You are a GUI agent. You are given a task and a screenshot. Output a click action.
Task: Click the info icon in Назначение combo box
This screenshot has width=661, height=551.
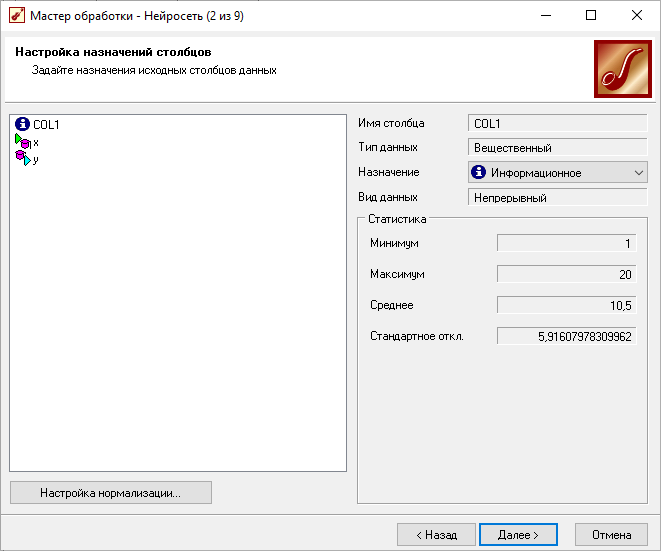coord(478,172)
